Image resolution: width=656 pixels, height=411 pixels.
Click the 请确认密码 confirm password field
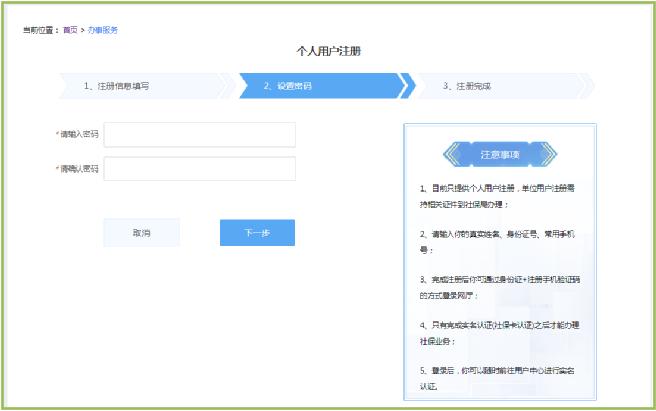coord(199,169)
